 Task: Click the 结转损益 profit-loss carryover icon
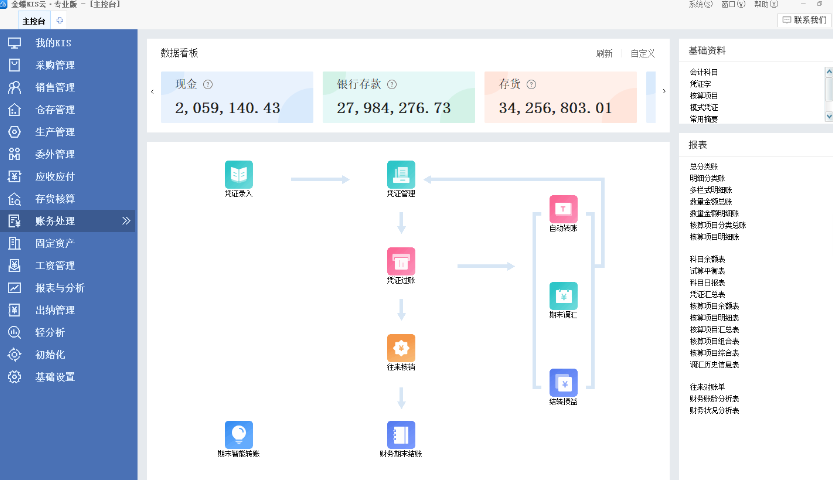tap(563, 383)
